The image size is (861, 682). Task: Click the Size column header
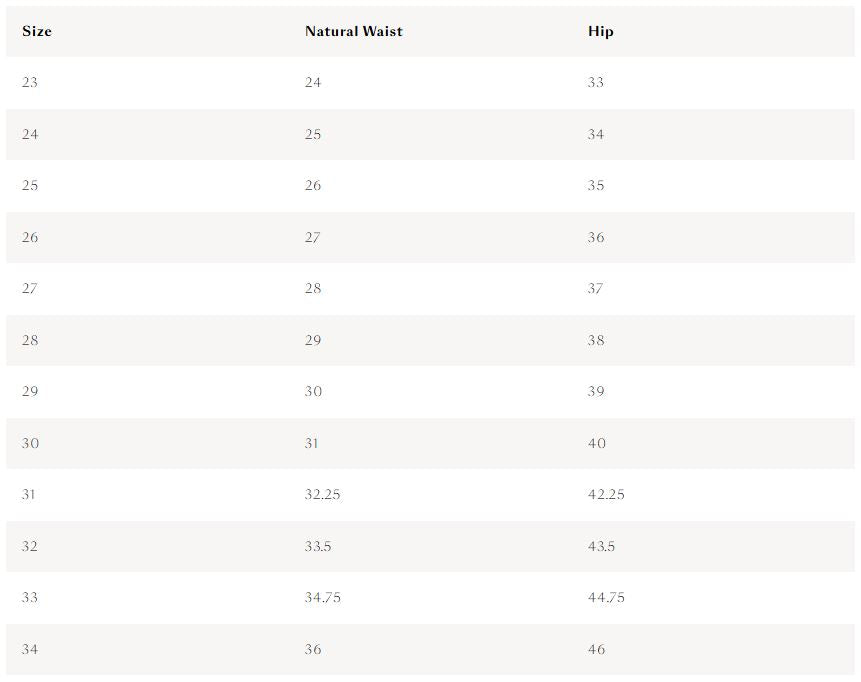click(37, 31)
